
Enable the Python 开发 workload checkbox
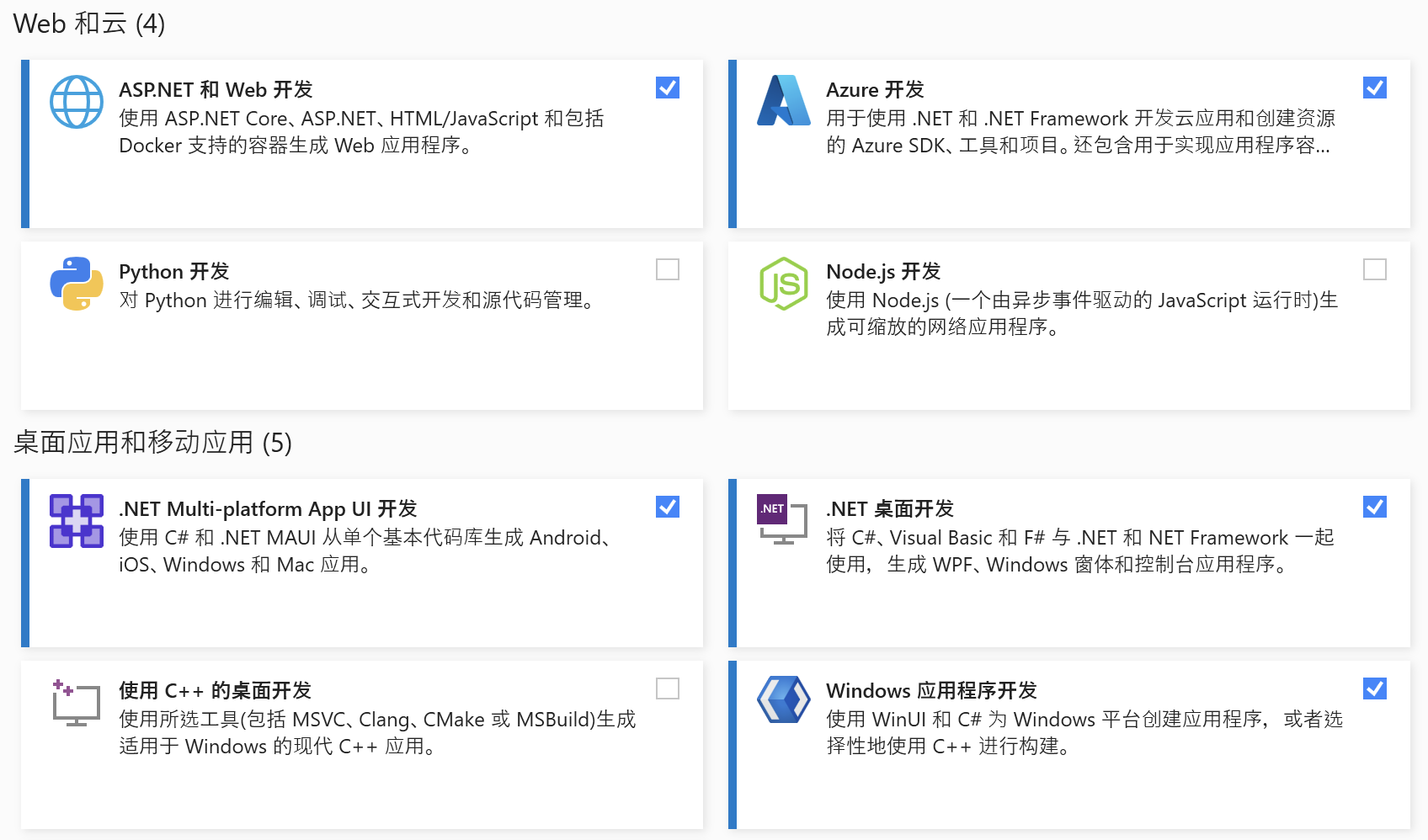click(668, 269)
